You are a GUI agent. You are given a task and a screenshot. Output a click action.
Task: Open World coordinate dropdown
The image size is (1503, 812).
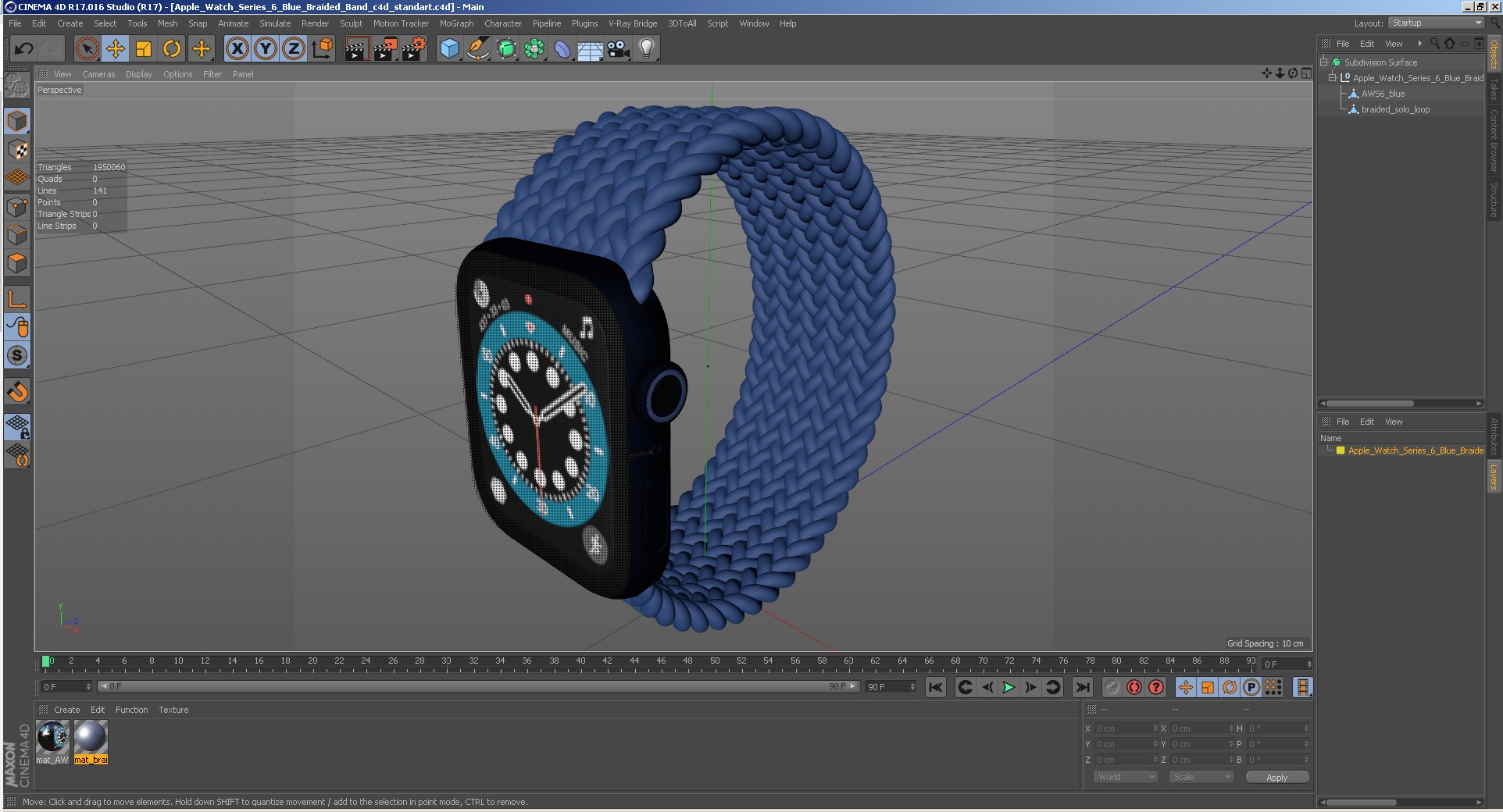(x=1125, y=777)
